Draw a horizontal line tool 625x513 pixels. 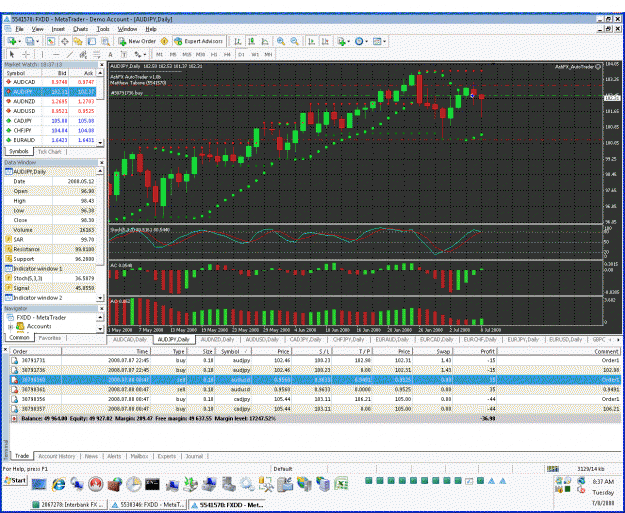56,54
